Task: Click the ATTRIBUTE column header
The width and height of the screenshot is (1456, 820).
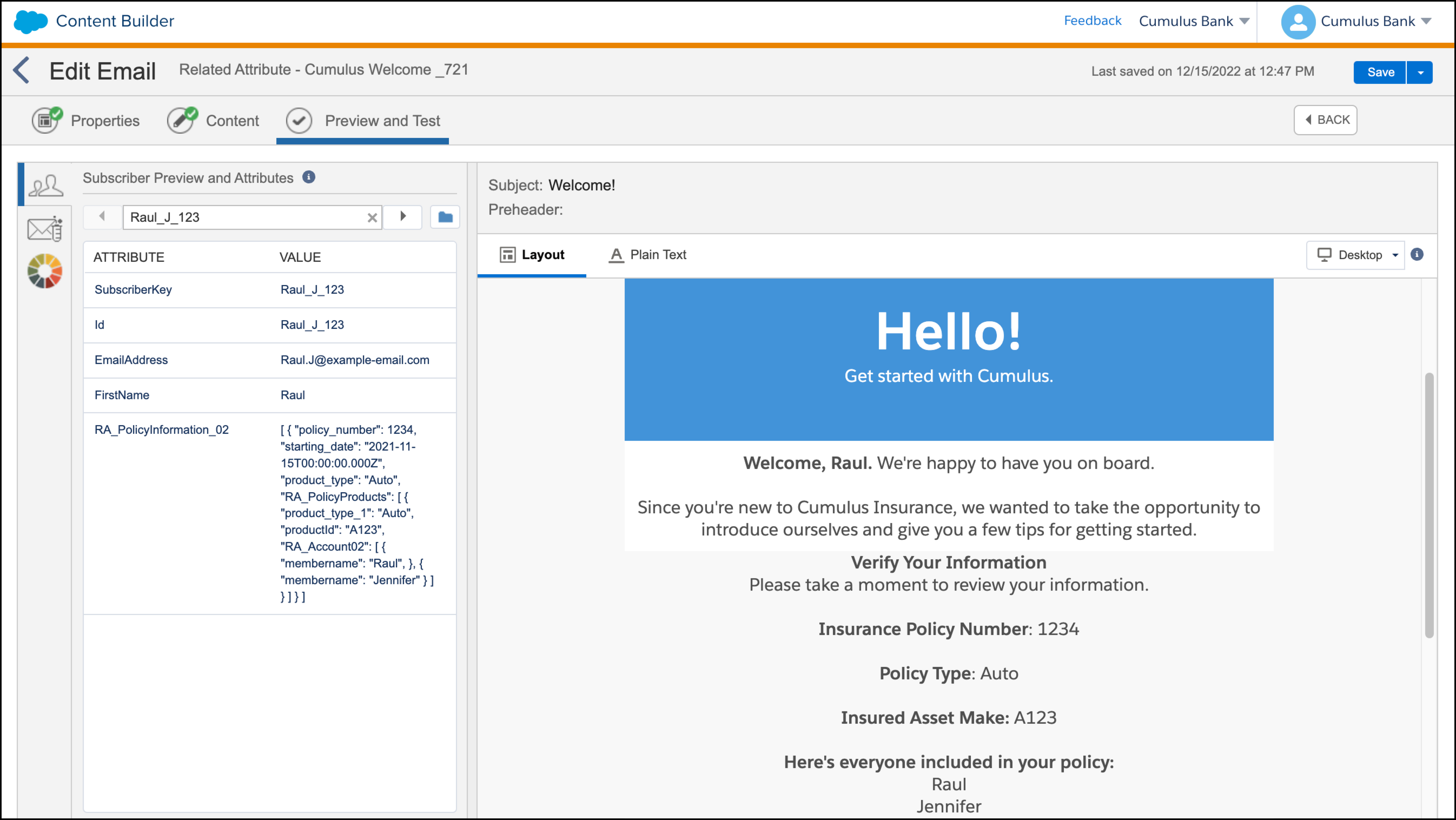Action: pos(129,257)
